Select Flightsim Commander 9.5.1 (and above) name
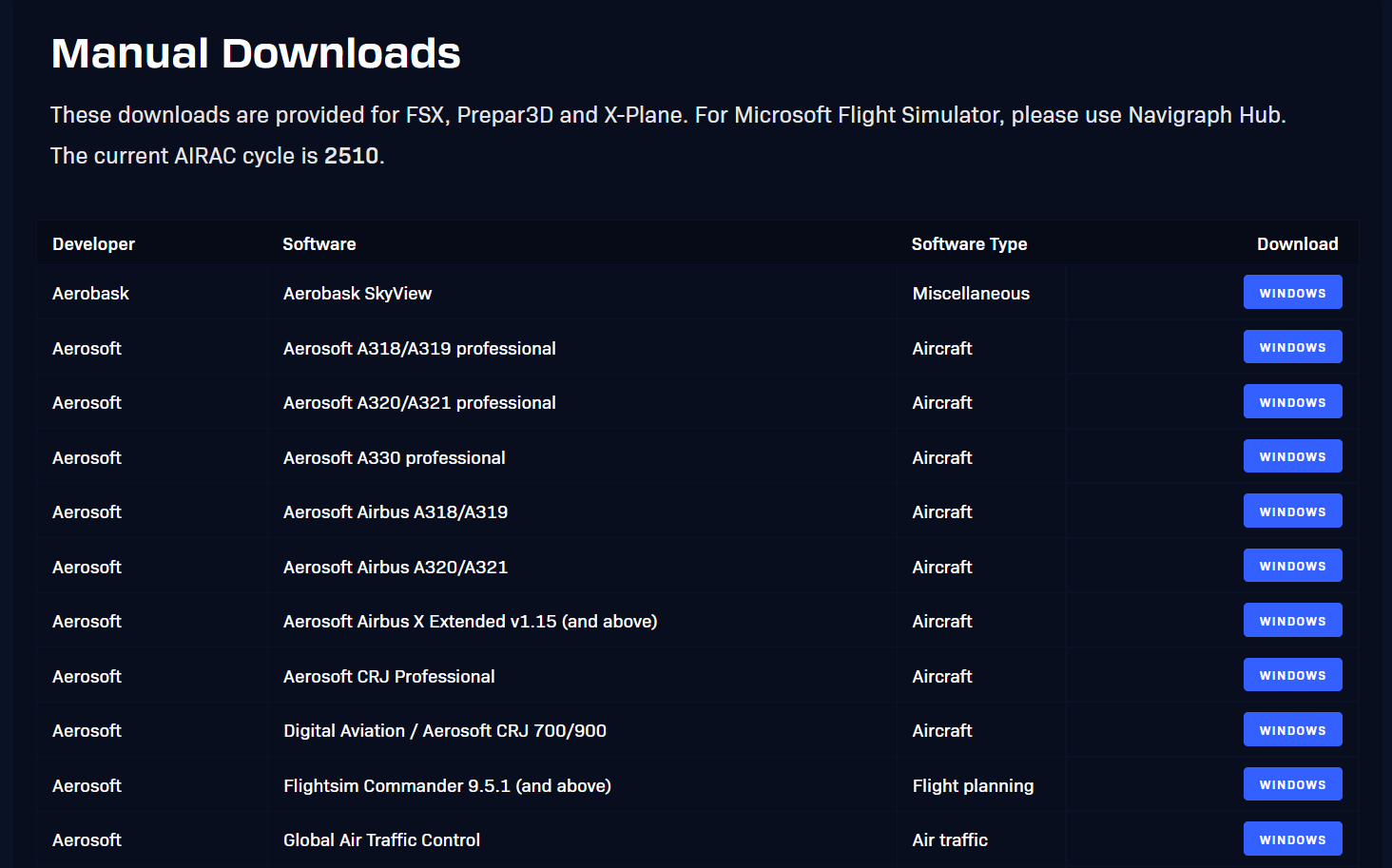1392x868 pixels. click(x=447, y=786)
